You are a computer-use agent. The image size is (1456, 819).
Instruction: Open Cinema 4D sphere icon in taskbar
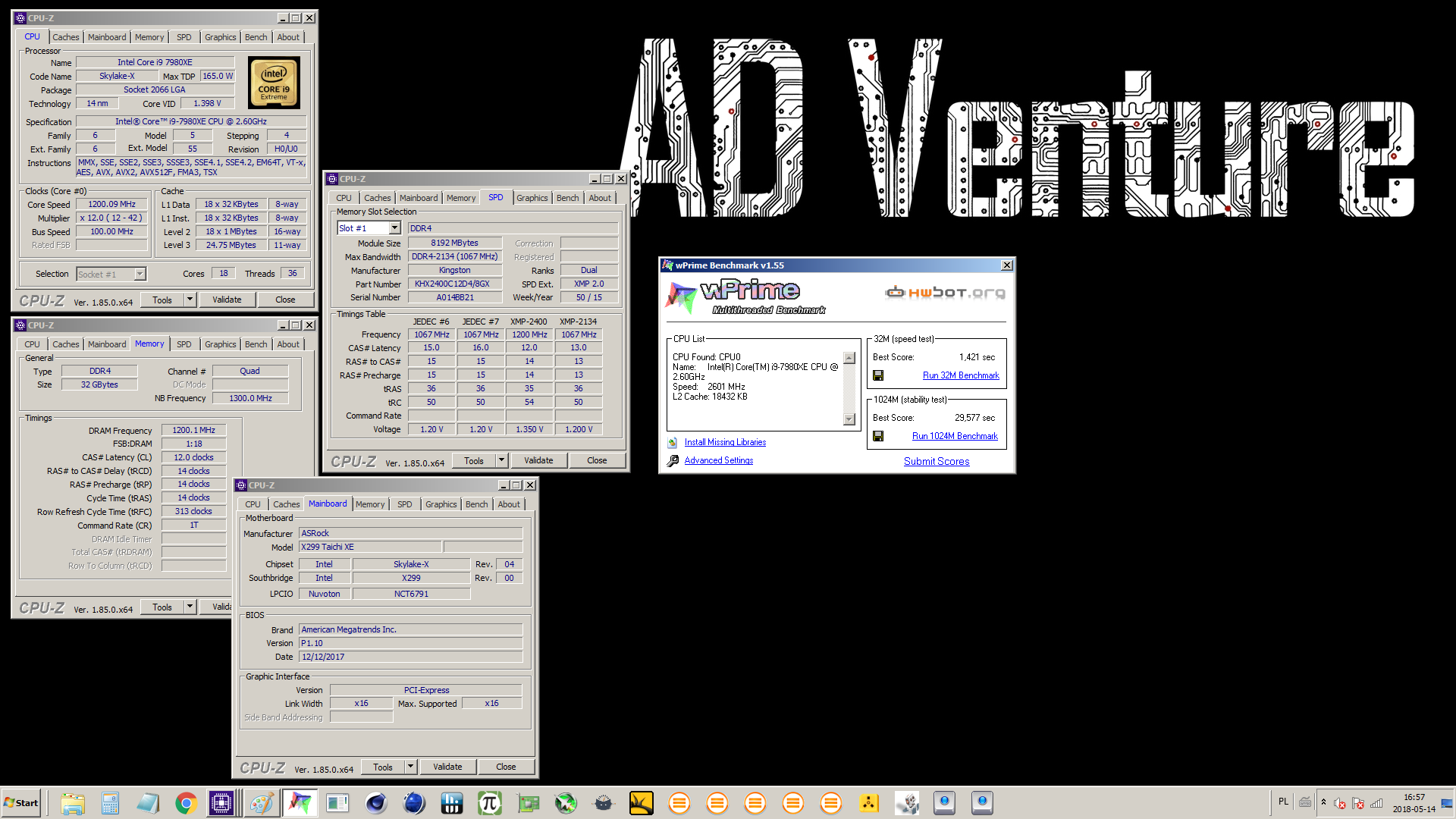376,803
